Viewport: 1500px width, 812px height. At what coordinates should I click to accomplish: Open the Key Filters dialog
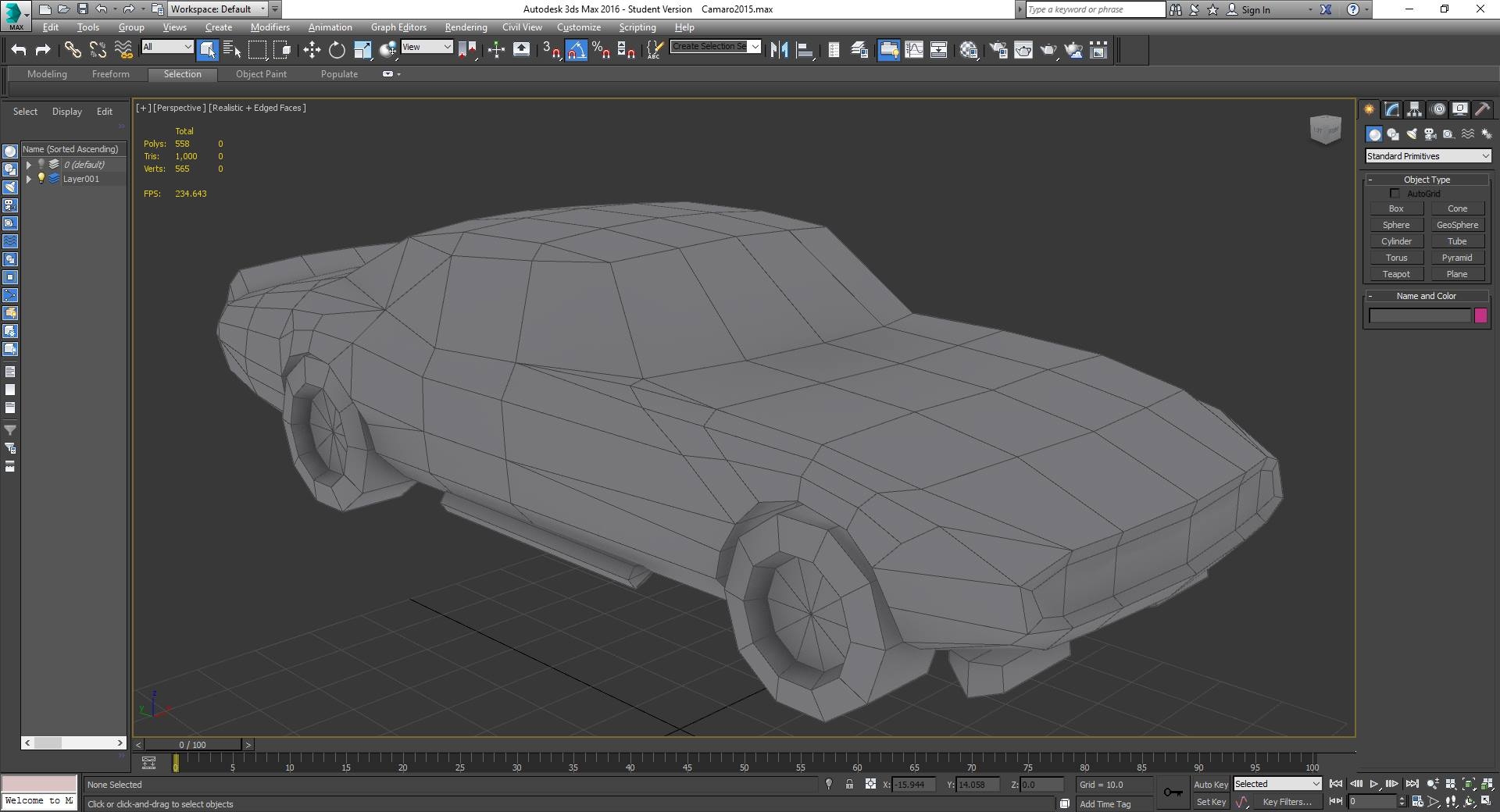pyautogui.click(x=1287, y=802)
